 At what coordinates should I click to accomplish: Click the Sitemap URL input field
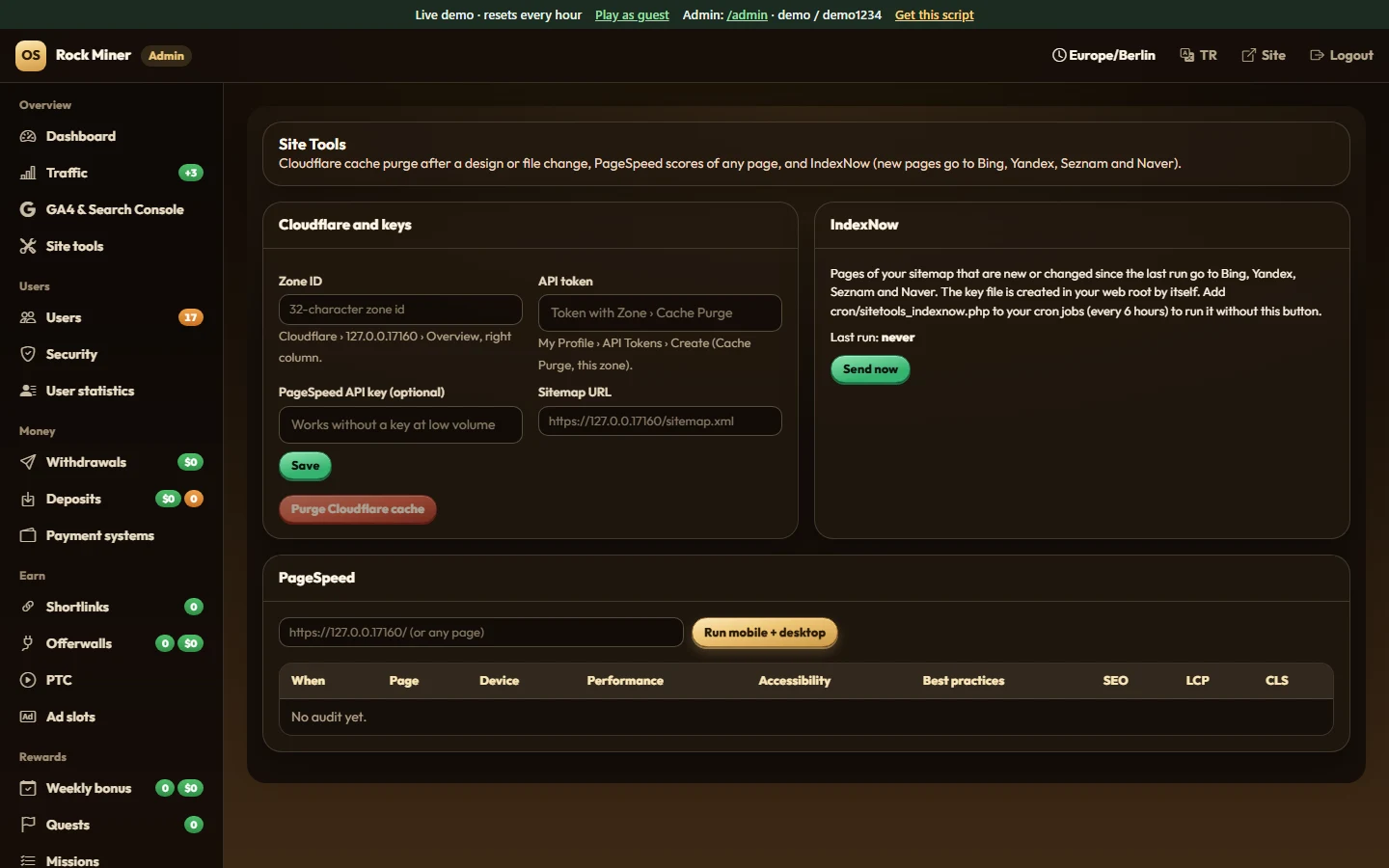pos(660,420)
